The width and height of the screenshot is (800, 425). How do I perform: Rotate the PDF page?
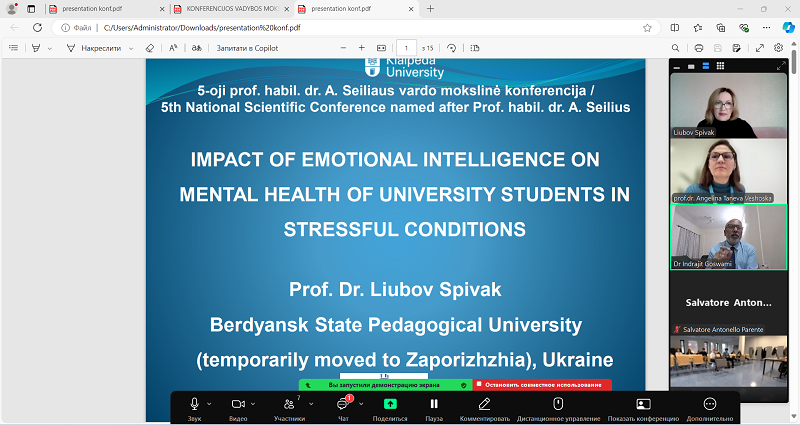pos(451,48)
